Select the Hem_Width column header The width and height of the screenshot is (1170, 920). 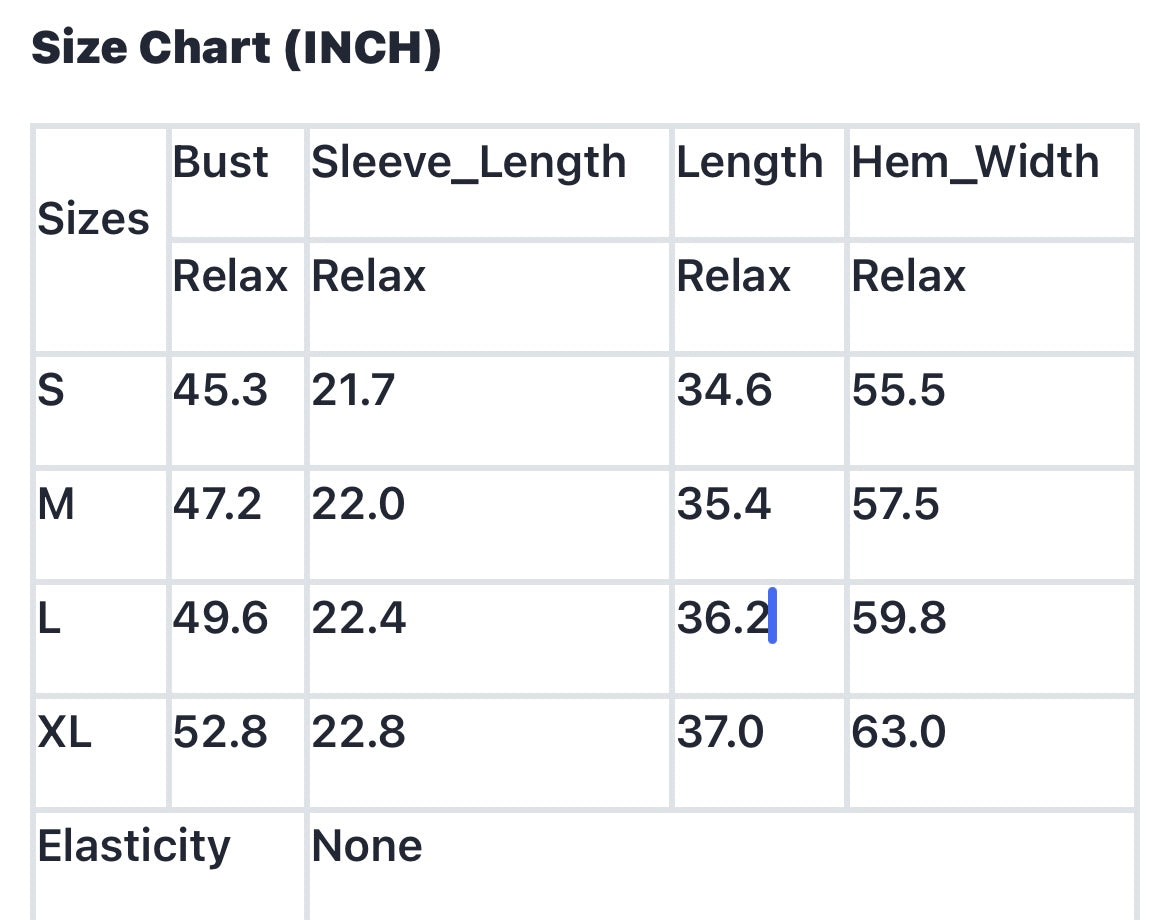point(974,162)
